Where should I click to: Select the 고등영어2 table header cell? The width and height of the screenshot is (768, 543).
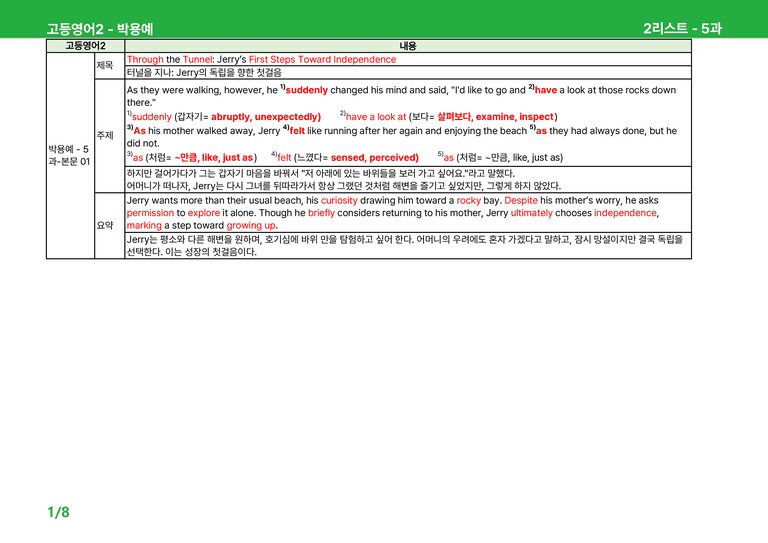click(85, 46)
